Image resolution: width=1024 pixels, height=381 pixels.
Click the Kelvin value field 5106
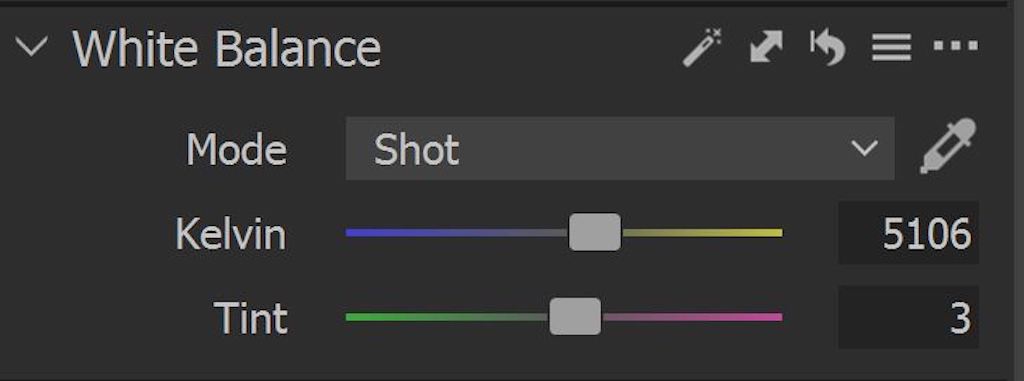click(908, 233)
